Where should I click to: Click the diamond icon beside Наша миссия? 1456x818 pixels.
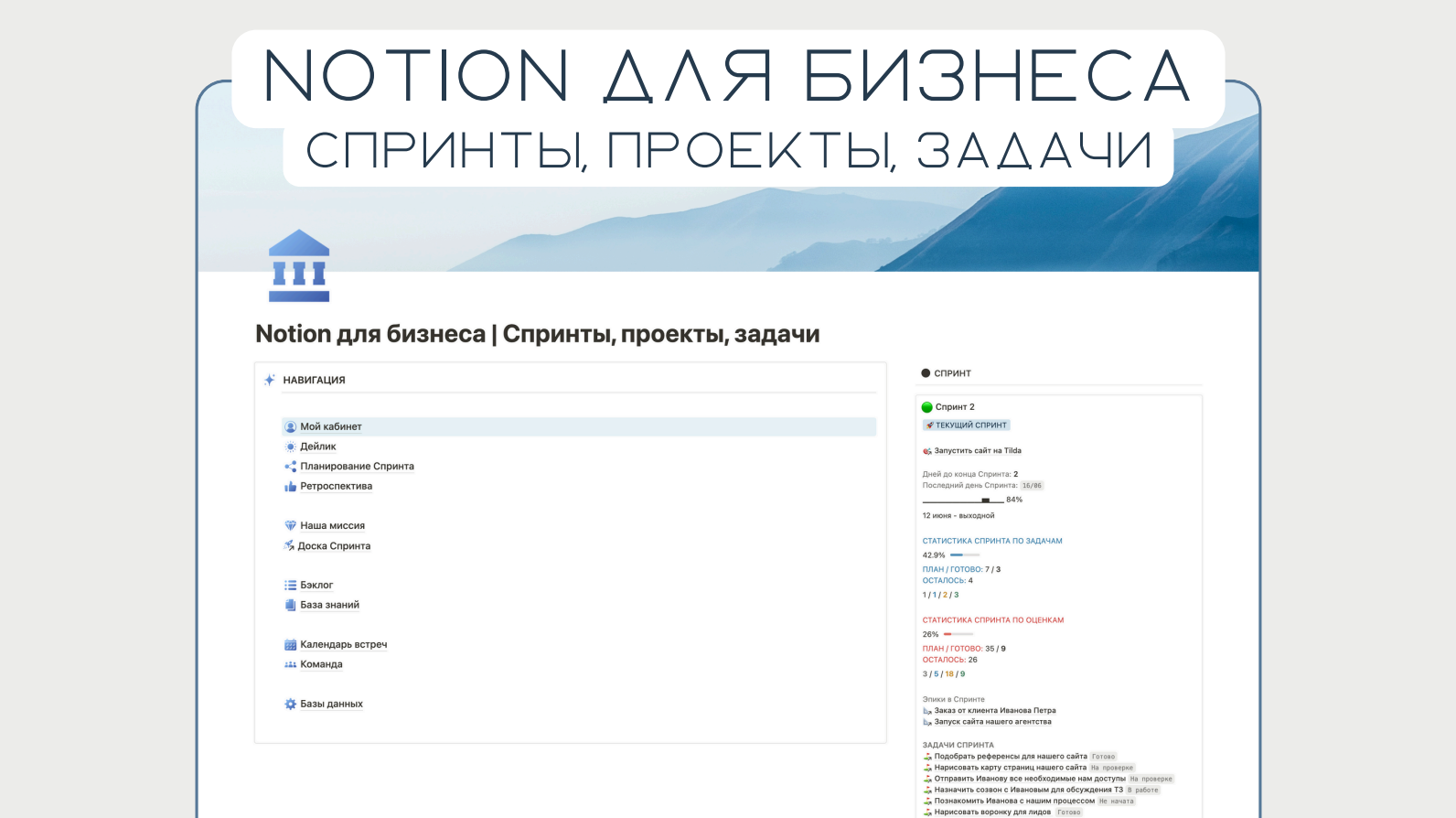290,526
